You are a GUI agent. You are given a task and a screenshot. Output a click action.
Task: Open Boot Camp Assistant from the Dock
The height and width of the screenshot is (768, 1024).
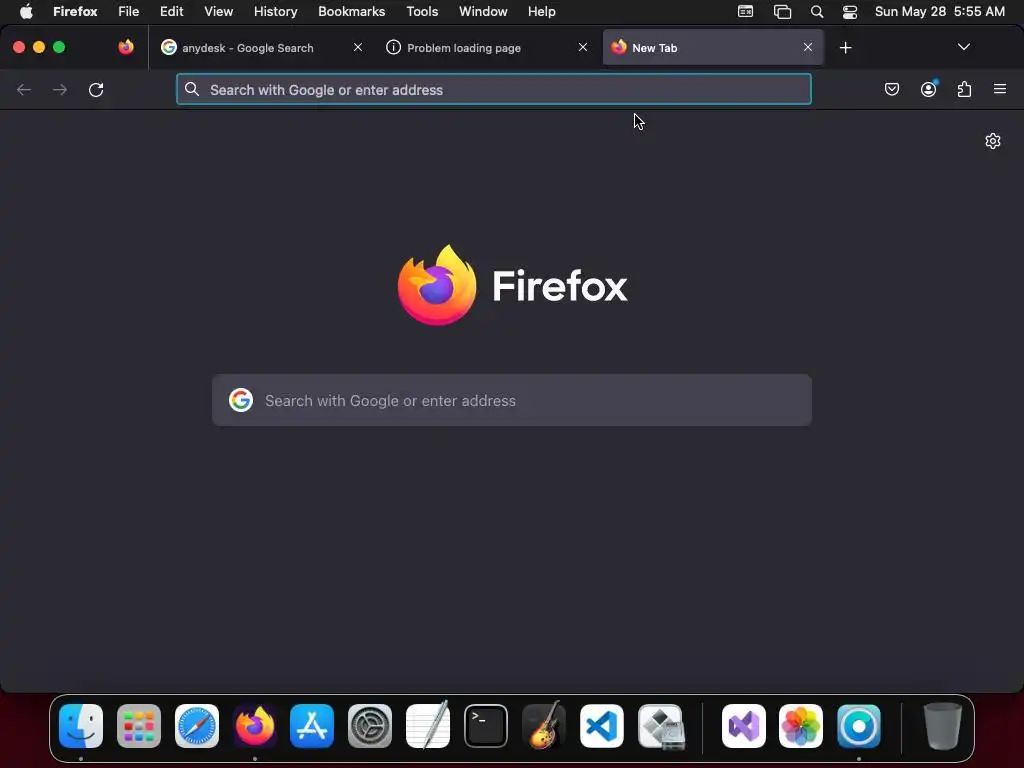[x=661, y=726]
